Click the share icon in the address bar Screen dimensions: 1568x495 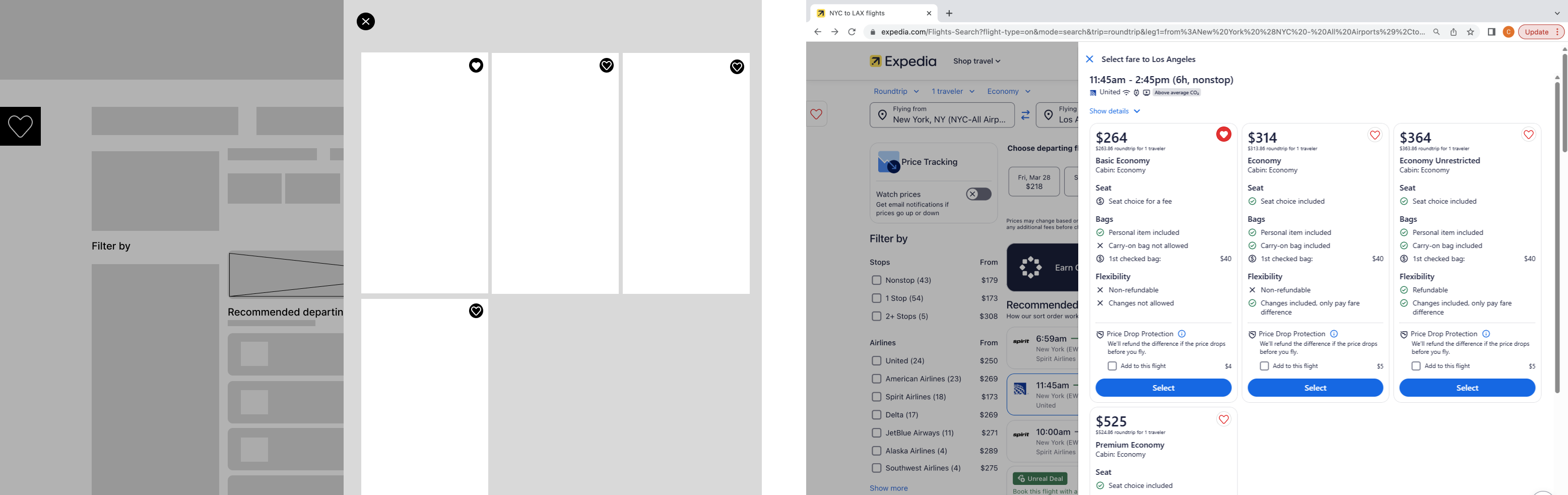(x=1453, y=32)
